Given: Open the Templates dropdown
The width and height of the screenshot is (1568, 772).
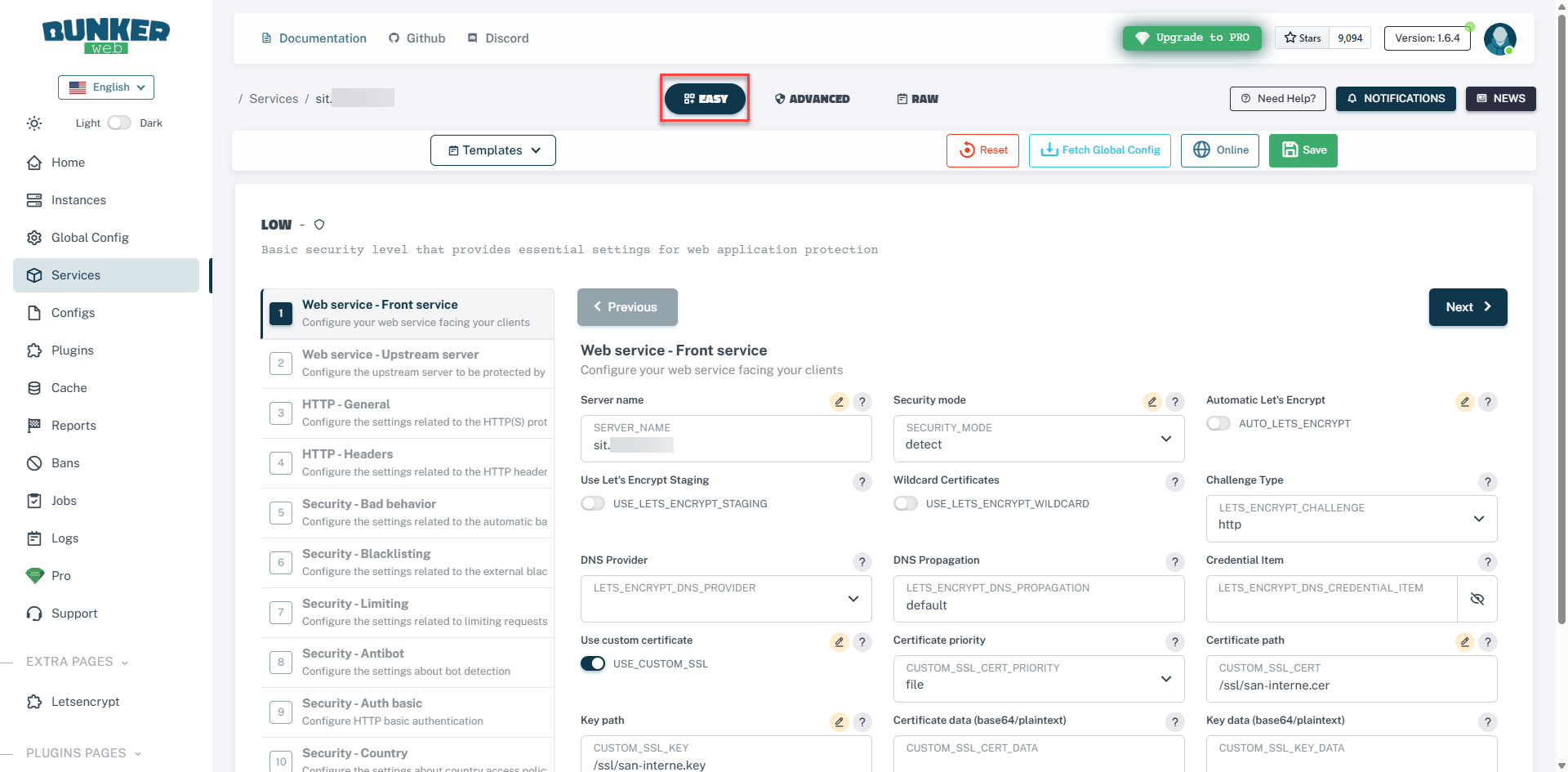Looking at the screenshot, I should click(x=493, y=150).
